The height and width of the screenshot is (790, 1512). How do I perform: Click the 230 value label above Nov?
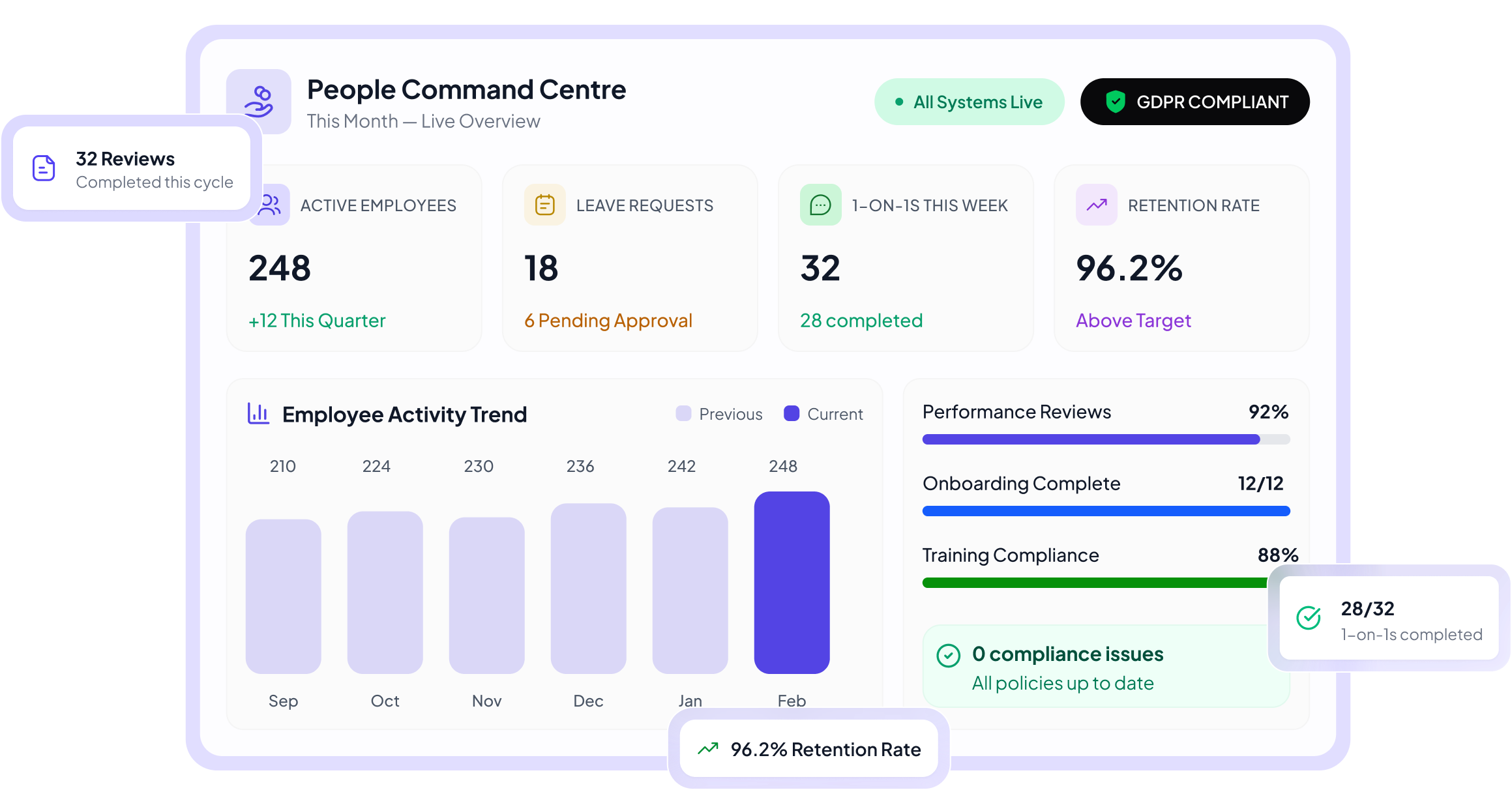coord(479,466)
